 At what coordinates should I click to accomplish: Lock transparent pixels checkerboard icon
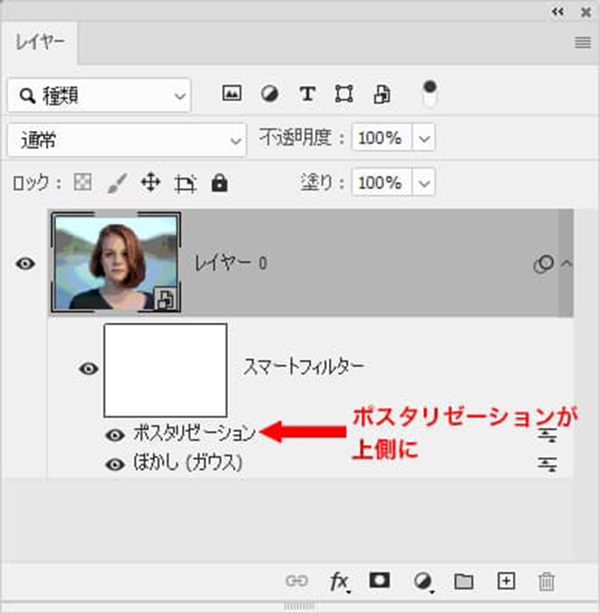[x=83, y=182]
